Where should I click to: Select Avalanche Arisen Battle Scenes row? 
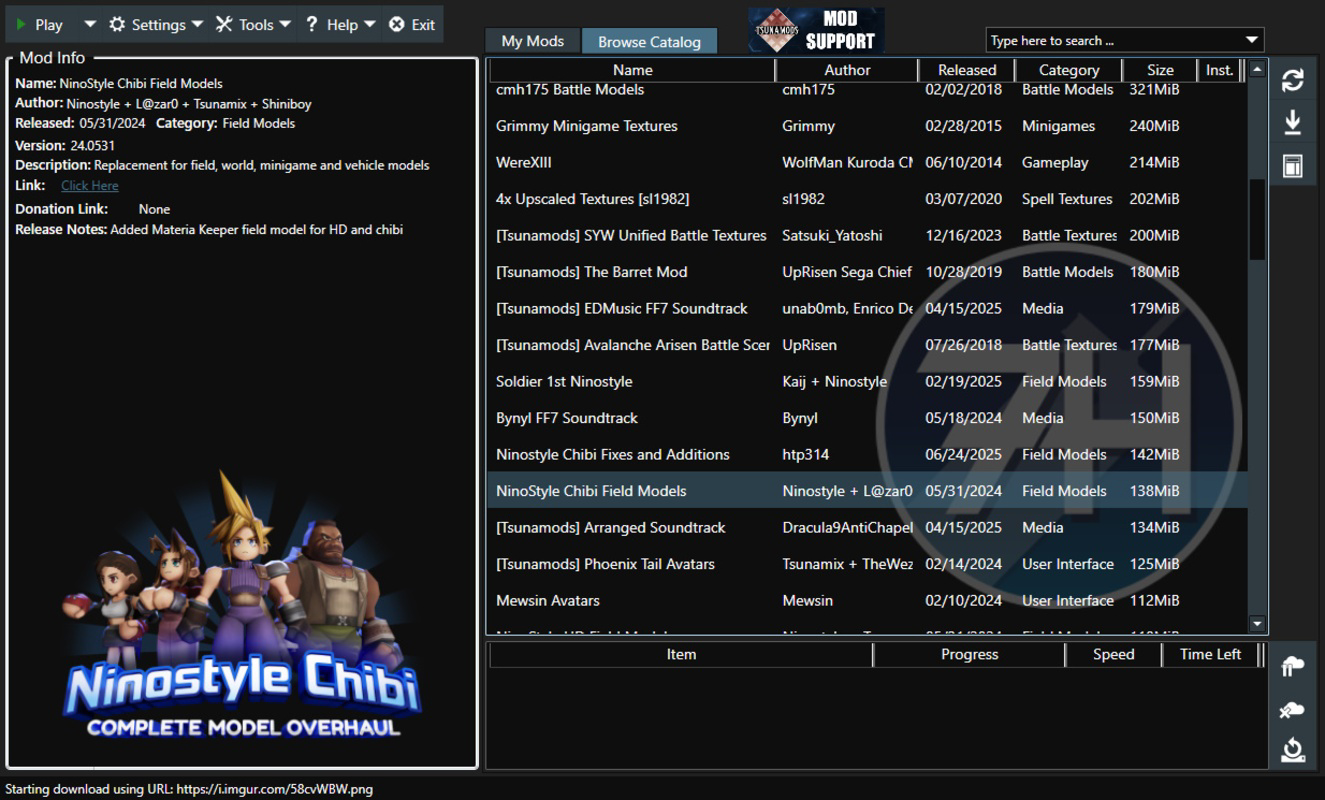867,345
